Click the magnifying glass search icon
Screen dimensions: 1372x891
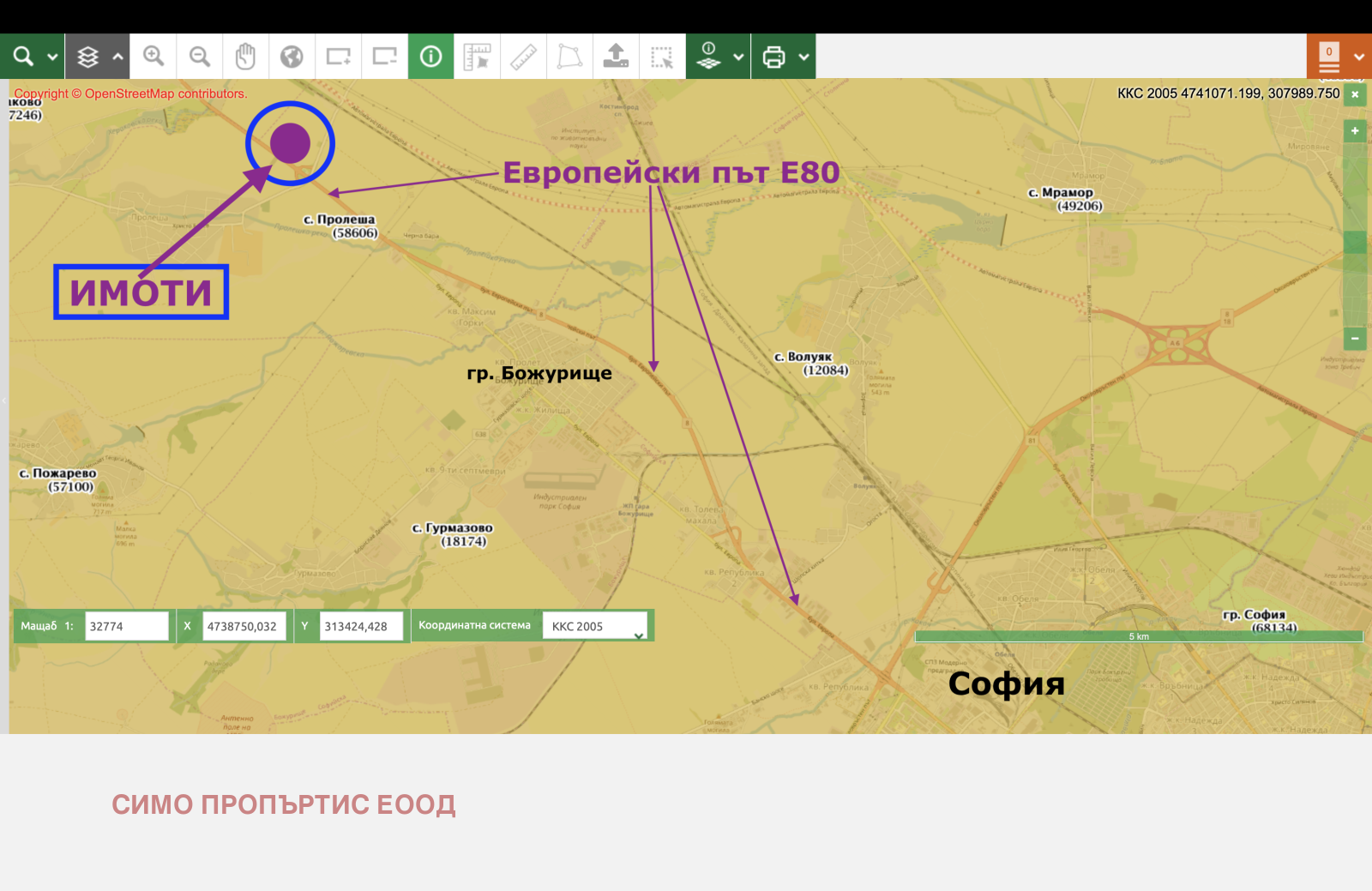23,57
